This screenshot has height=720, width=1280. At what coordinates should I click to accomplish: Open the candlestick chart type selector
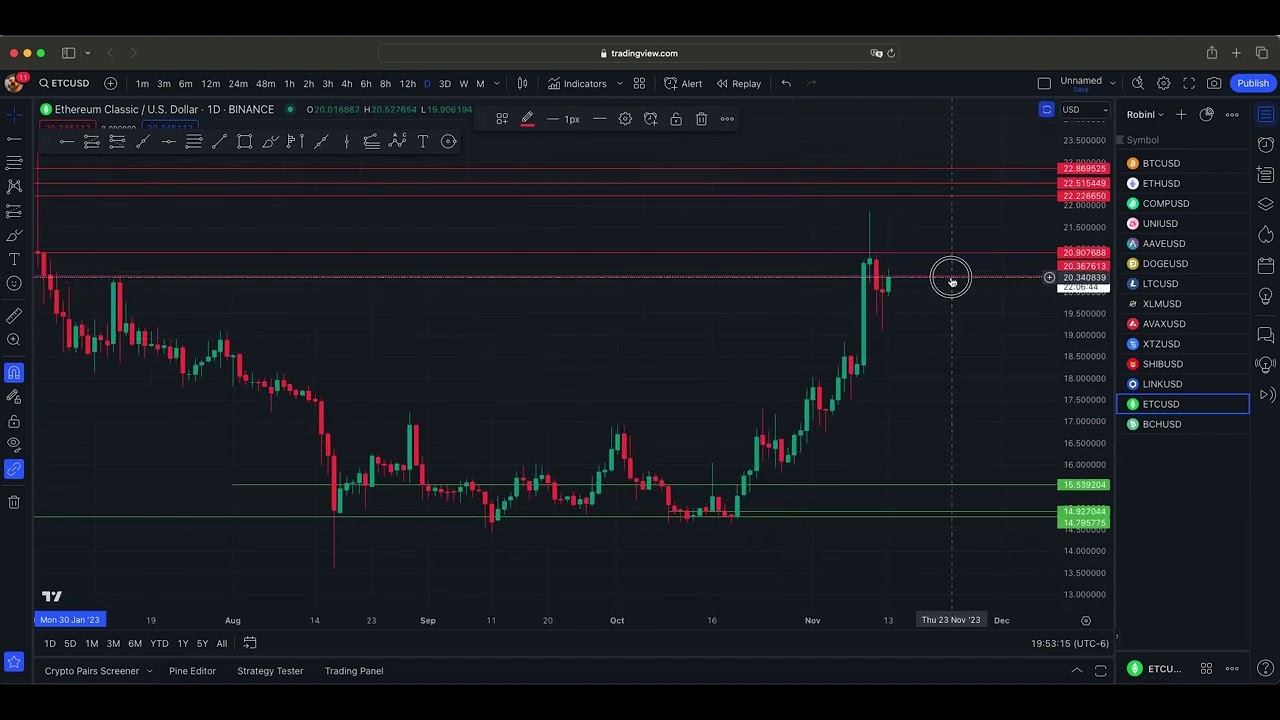[522, 83]
